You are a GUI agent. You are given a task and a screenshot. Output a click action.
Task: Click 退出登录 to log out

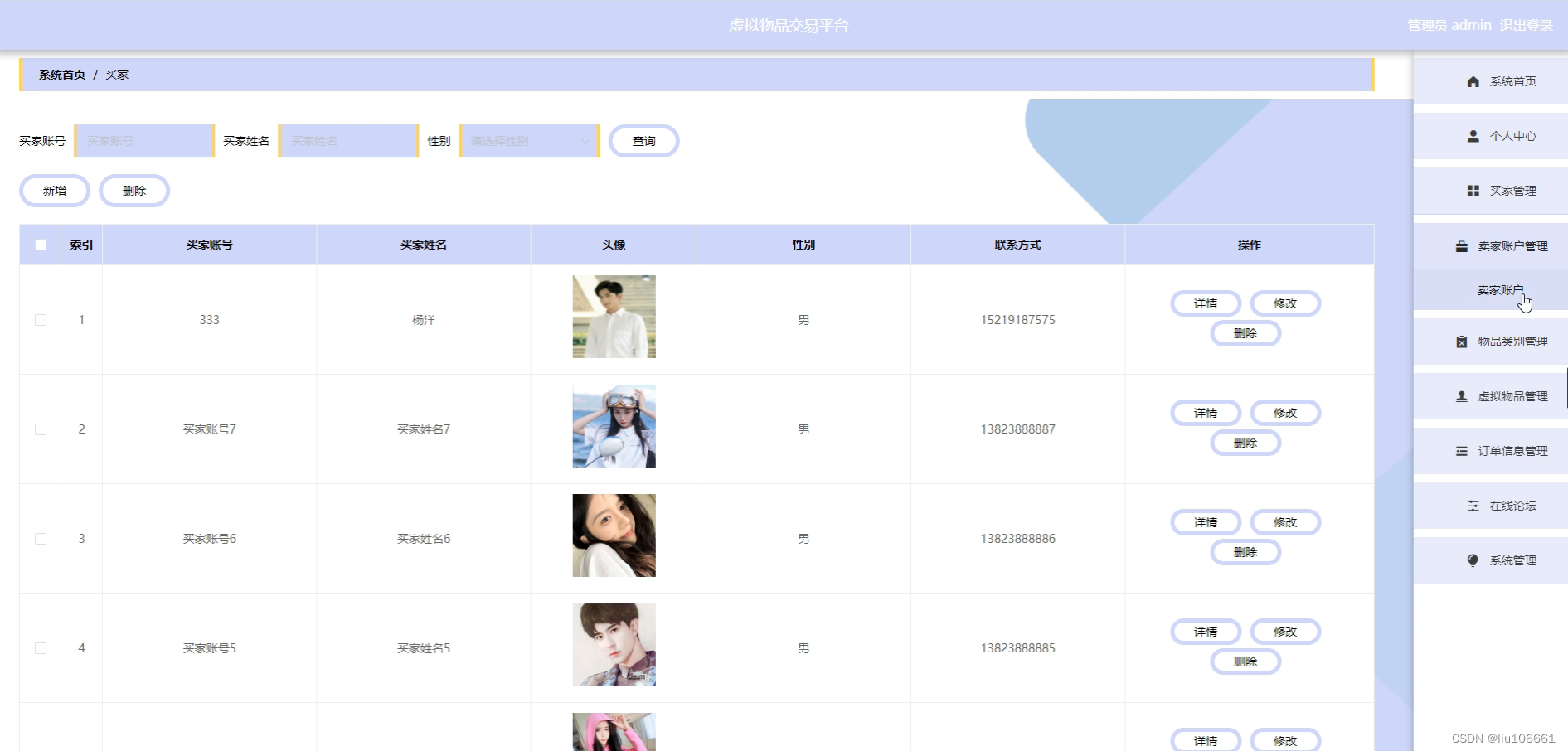point(1526,26)
